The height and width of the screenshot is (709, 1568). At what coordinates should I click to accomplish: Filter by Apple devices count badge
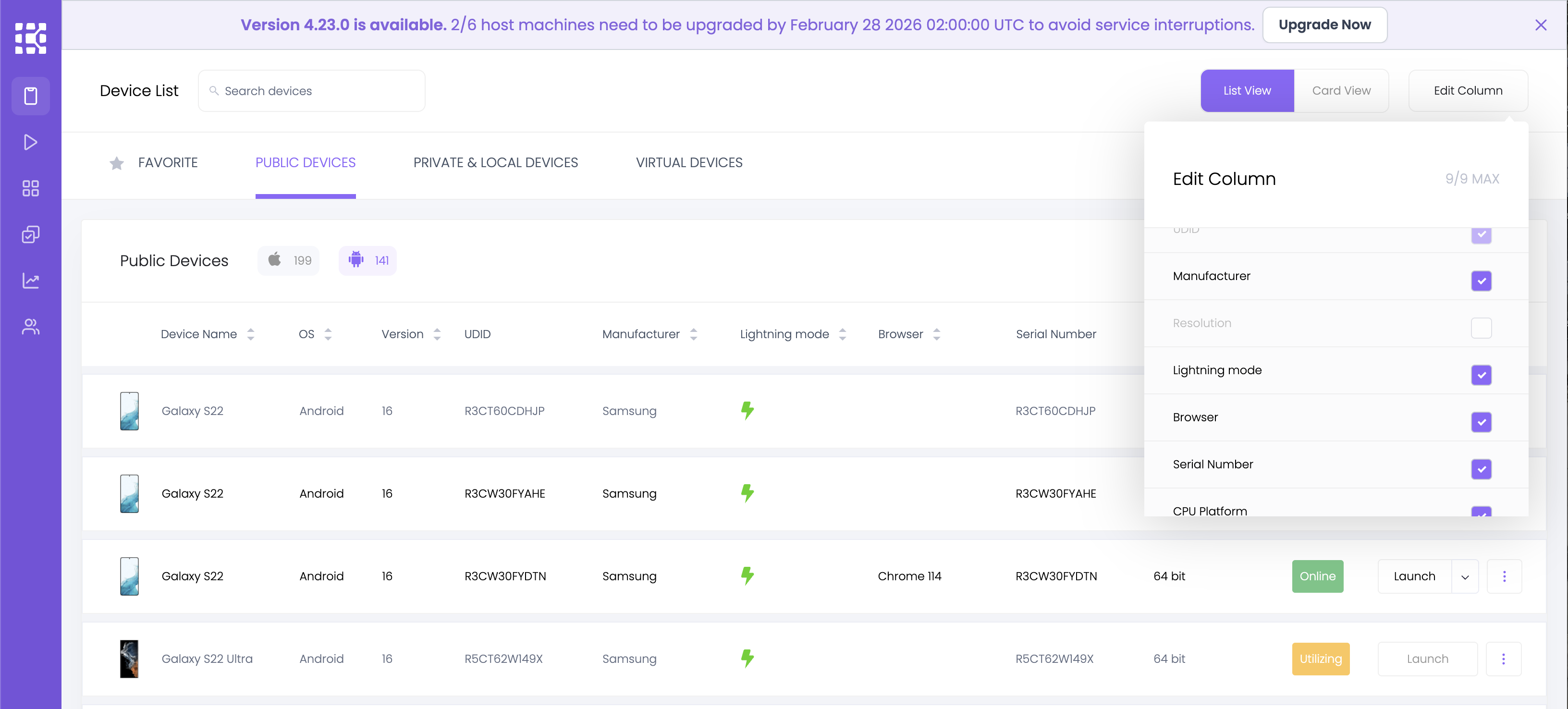[x=289, y=260]
